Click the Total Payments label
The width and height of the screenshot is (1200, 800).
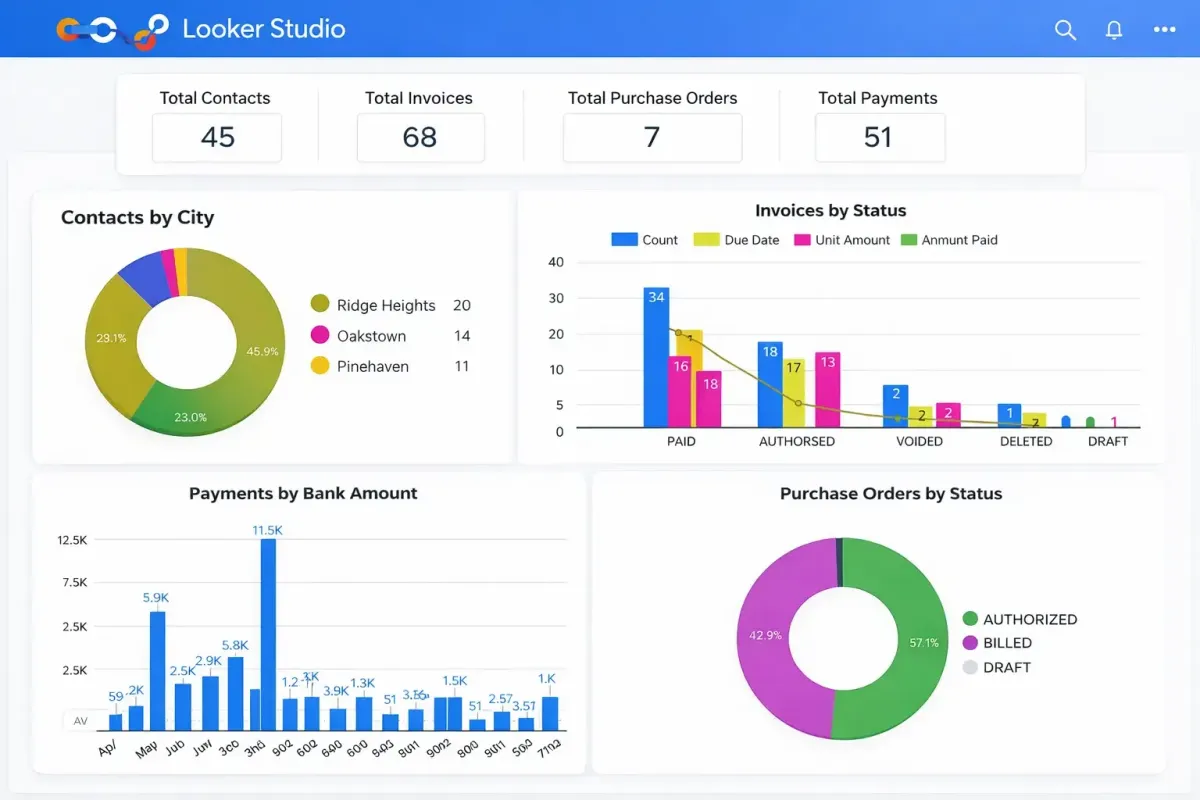tap(878, 98)
